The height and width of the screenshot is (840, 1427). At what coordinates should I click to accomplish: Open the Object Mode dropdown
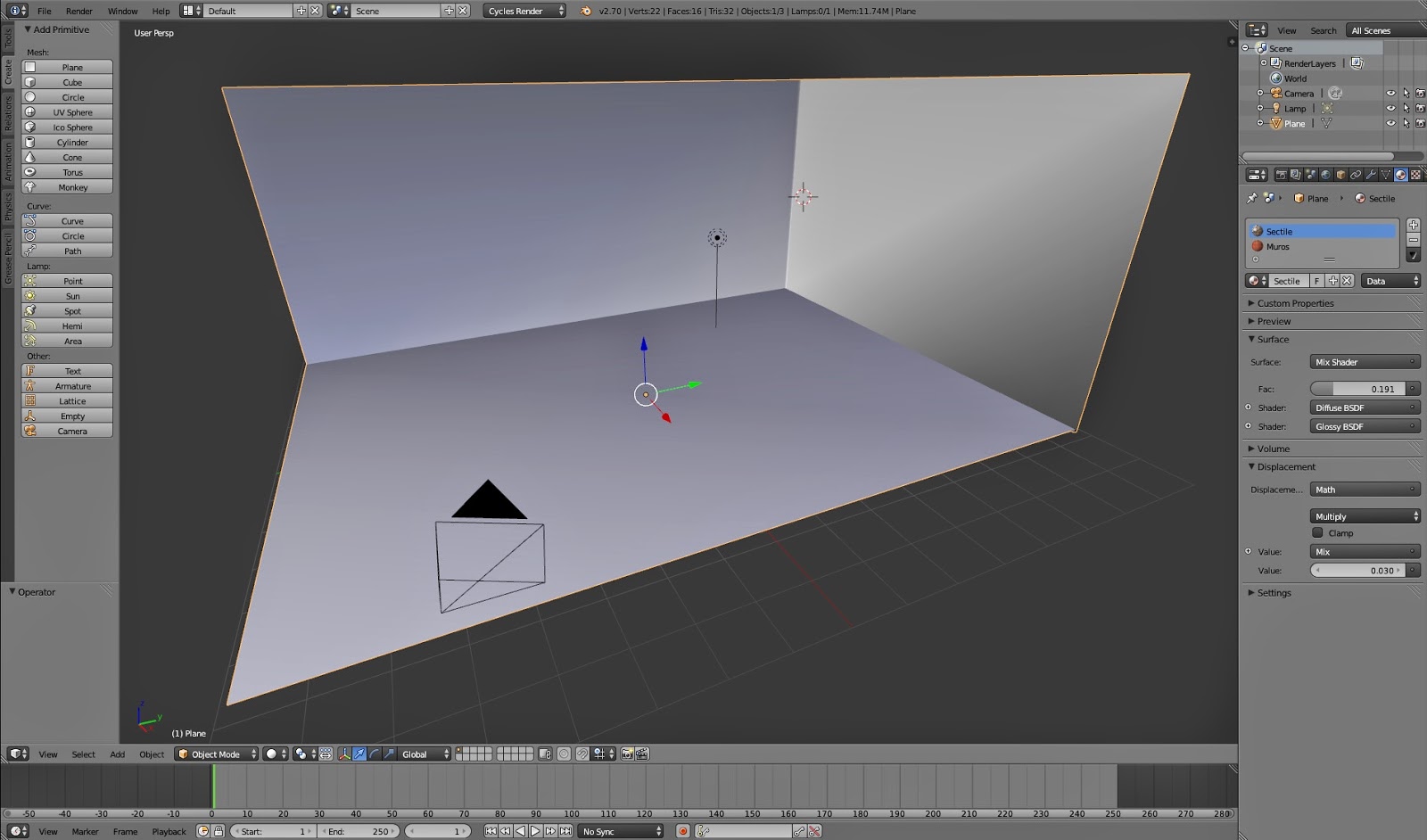(217, 754)
